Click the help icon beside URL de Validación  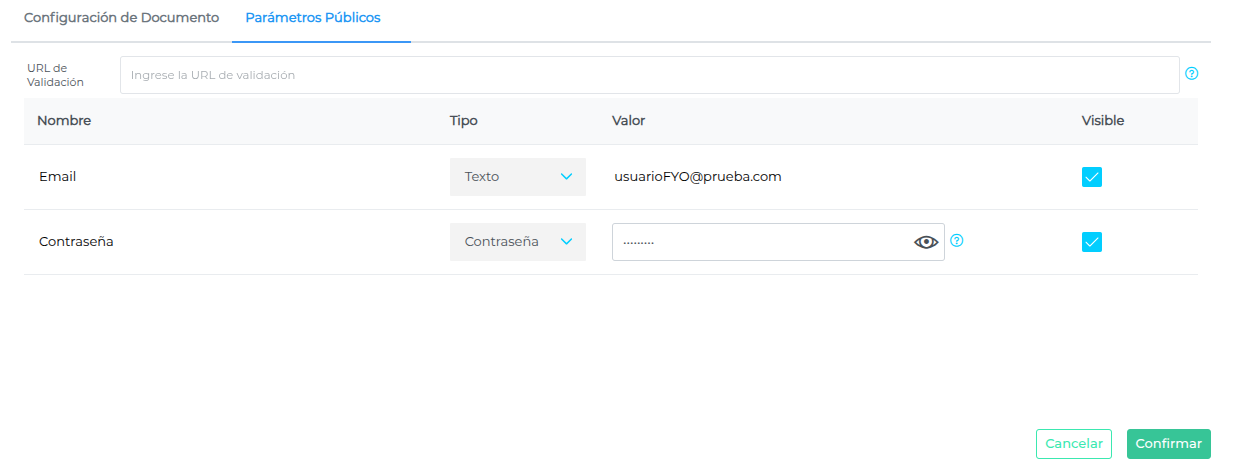click(x=1191, y=74)
